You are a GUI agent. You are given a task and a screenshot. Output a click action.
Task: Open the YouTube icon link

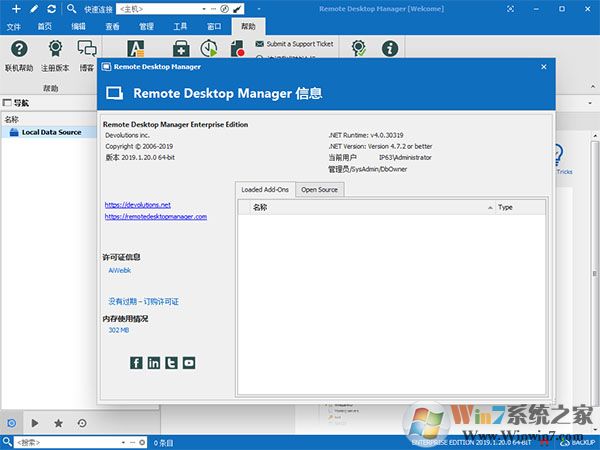189,363
